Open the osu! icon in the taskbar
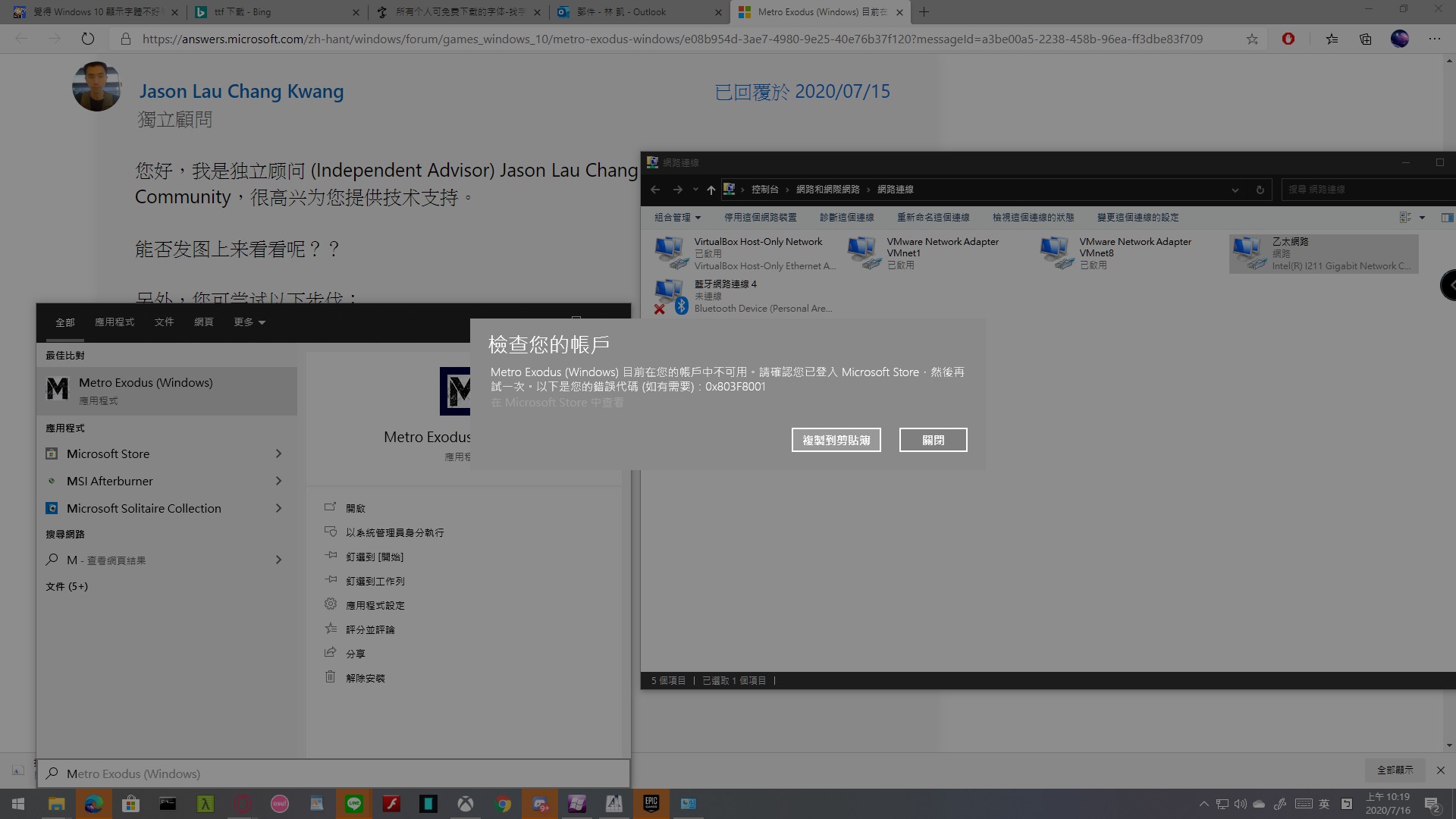Screen dimensions: 1456x819 tap(280, 804)
